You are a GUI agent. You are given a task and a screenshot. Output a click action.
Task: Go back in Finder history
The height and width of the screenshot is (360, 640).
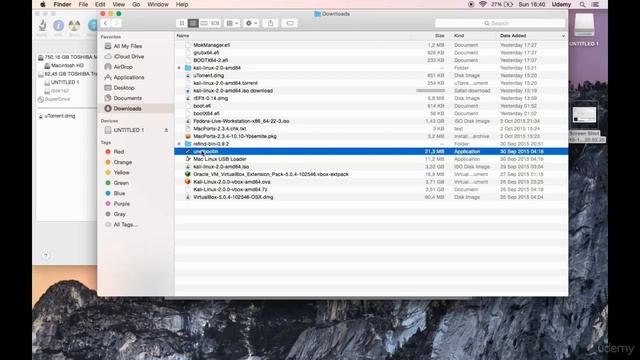pyautogui.click(x=106, y=23)
